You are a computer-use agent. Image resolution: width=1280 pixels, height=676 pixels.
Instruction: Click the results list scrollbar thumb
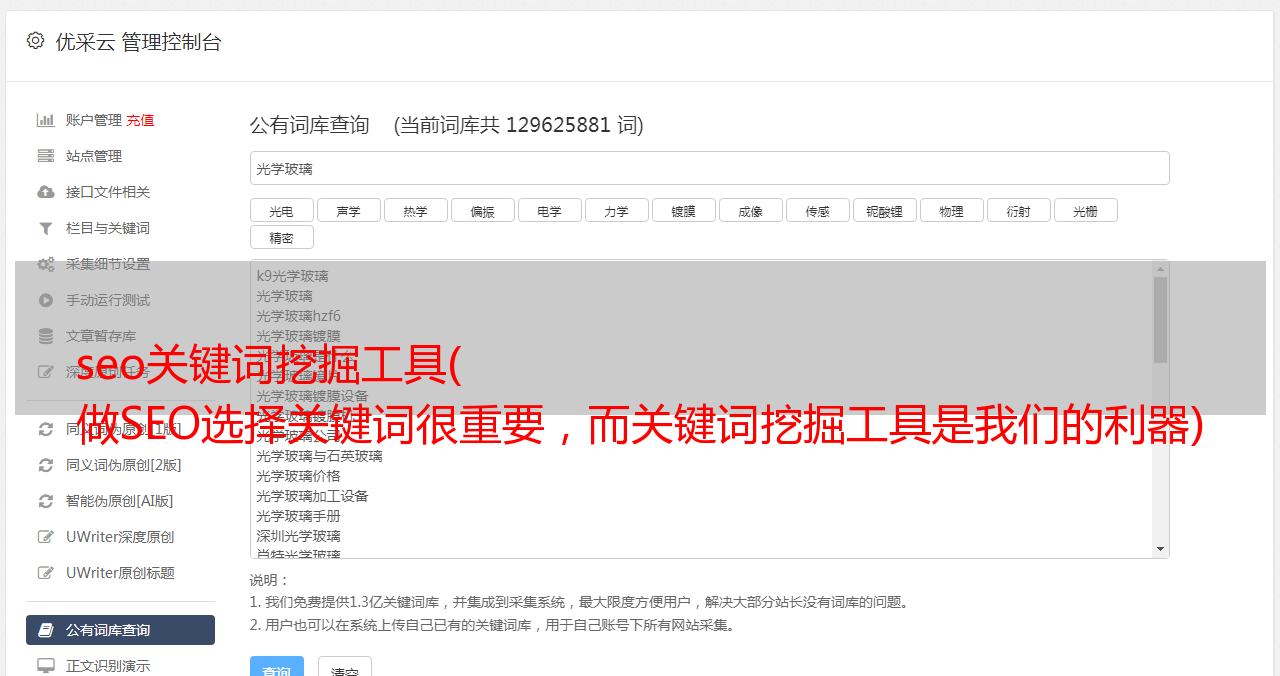(x=1160, y=320)
